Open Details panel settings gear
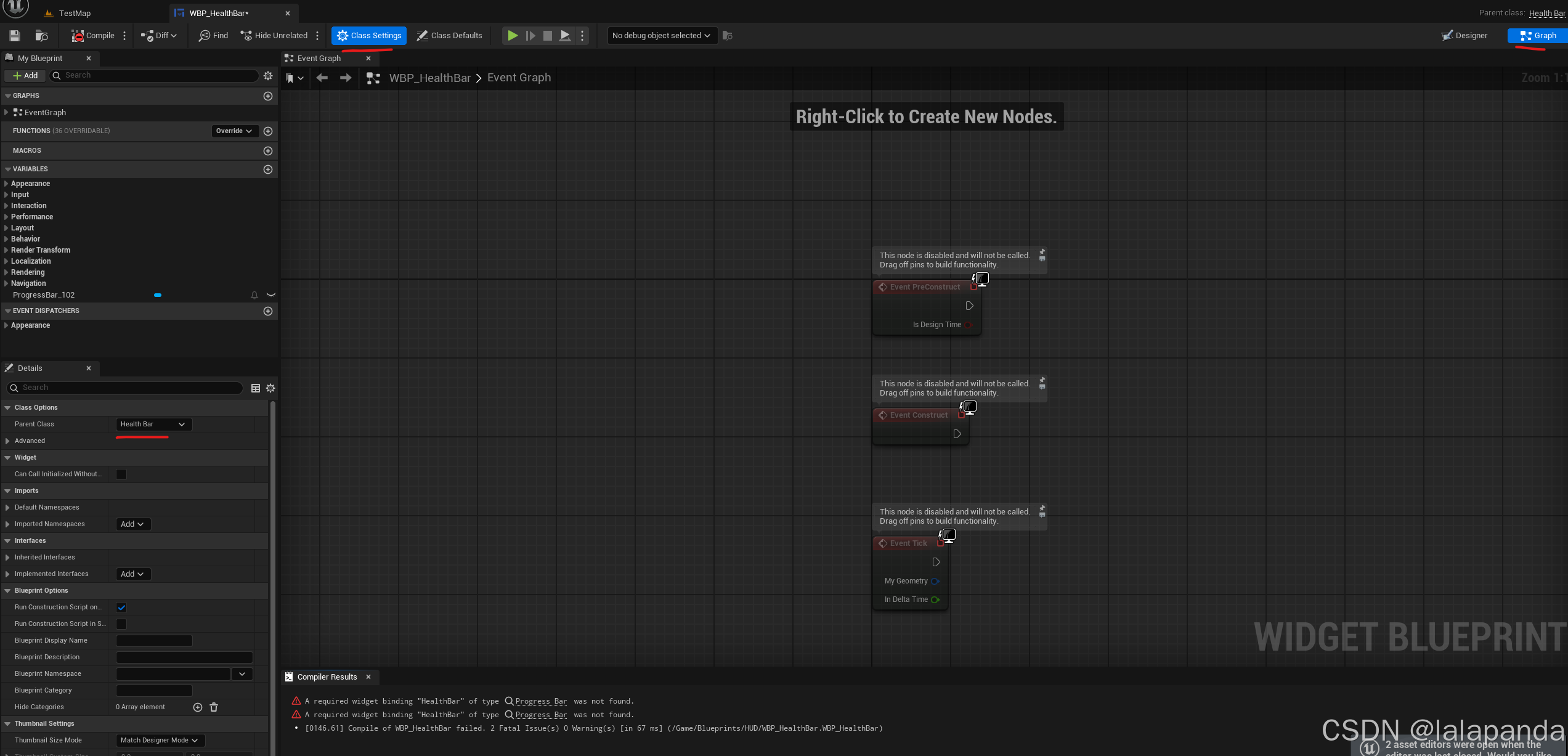This screenshot has width=1568, height=756. click(270, 388)
